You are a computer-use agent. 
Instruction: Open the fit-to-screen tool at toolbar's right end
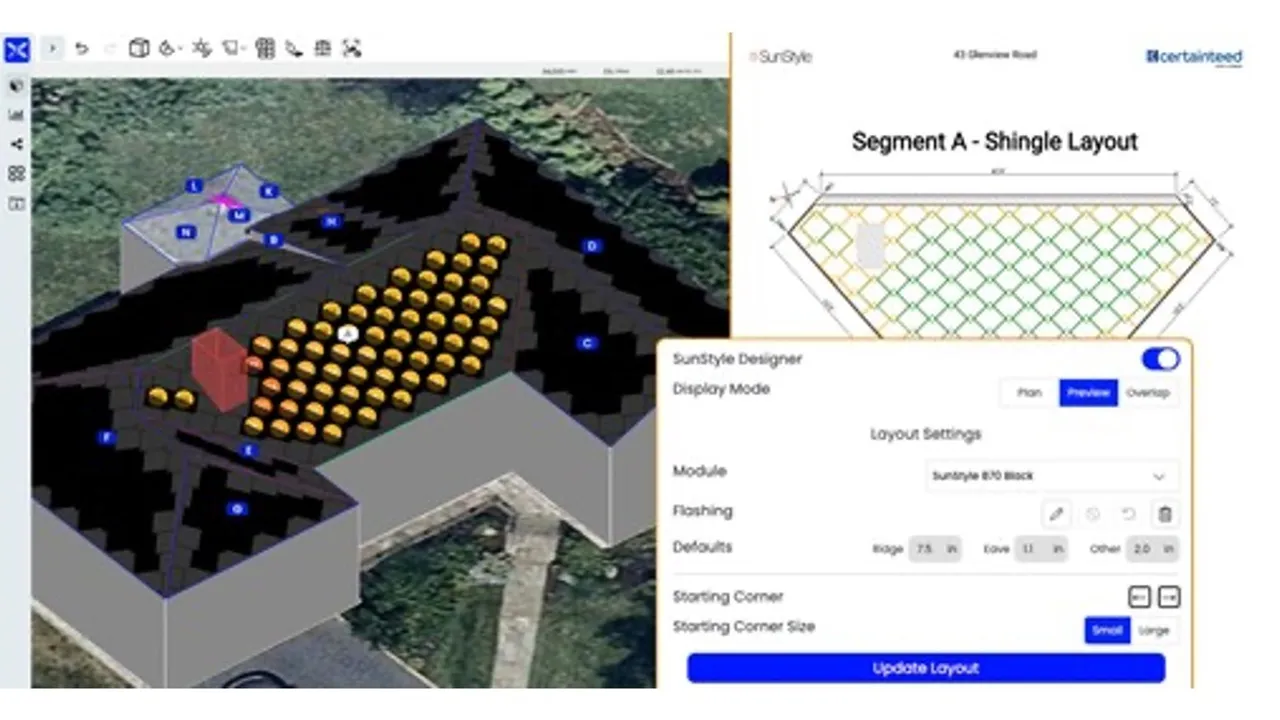351,48
